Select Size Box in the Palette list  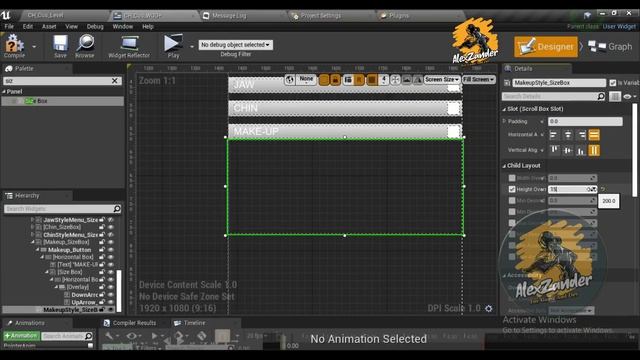pos(62,101)
